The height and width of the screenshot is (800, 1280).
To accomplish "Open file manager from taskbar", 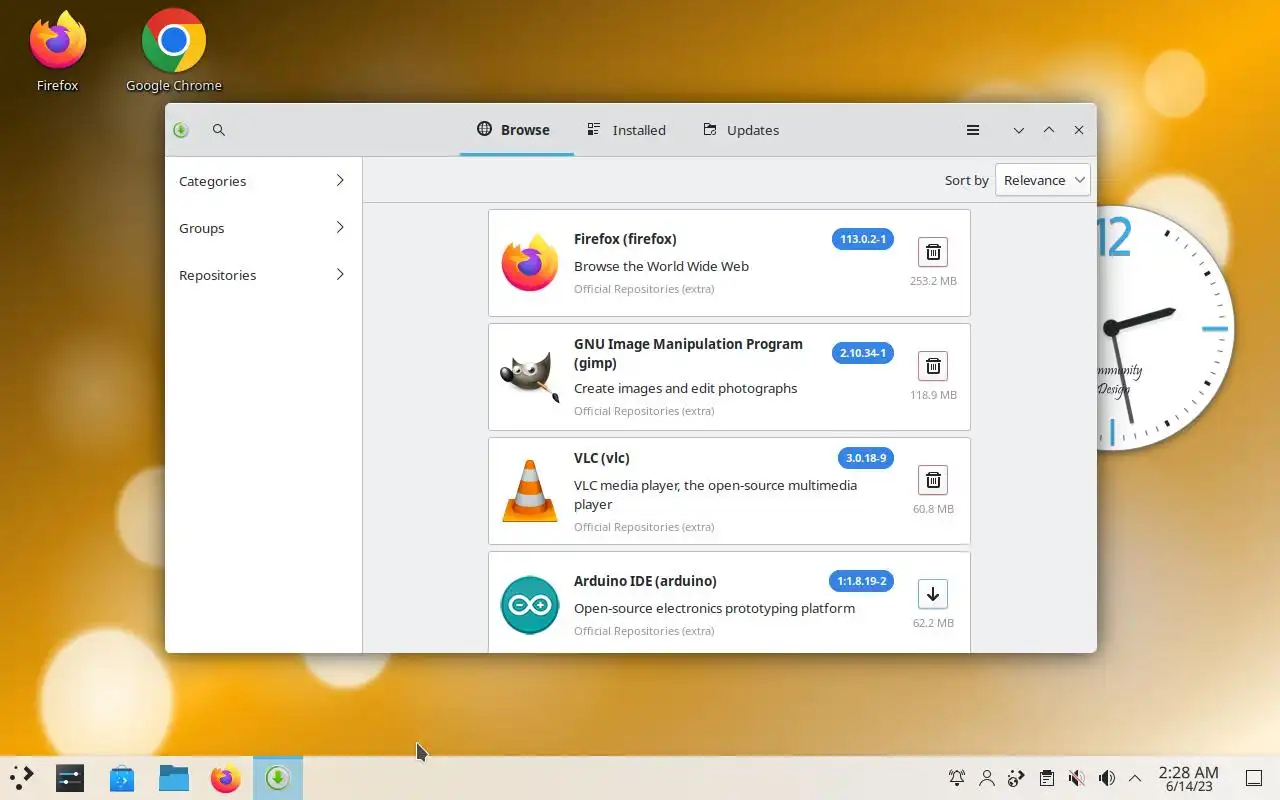I will [x=174, y=777].
